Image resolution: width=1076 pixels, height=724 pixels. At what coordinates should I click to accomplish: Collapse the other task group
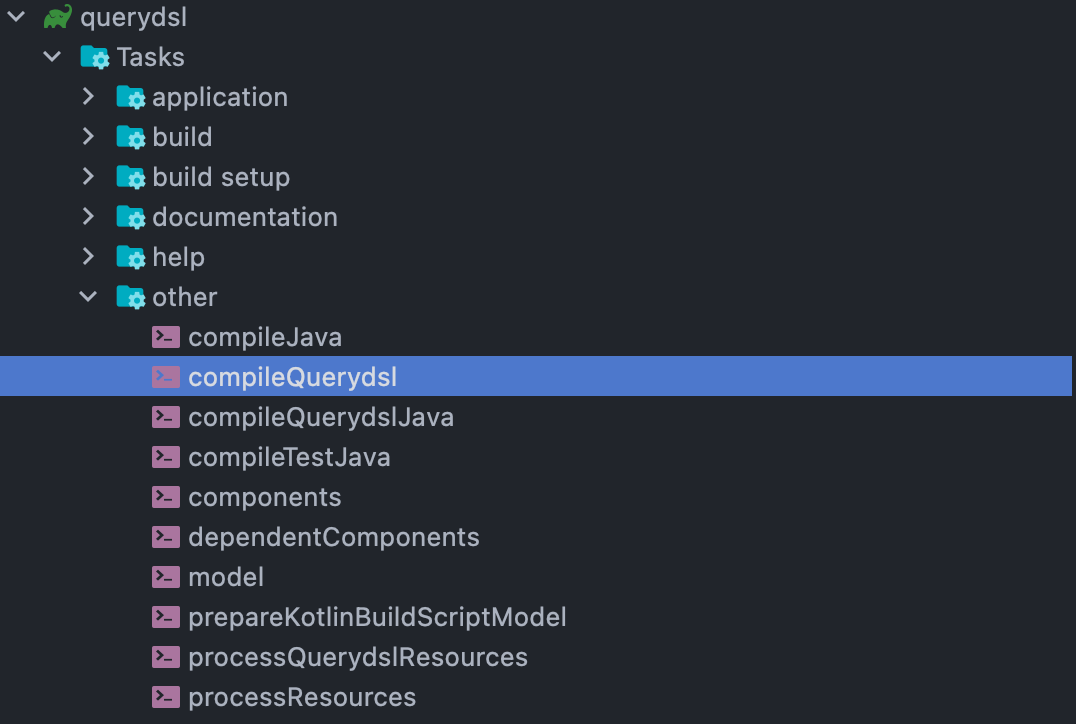[x=88, y=296]
